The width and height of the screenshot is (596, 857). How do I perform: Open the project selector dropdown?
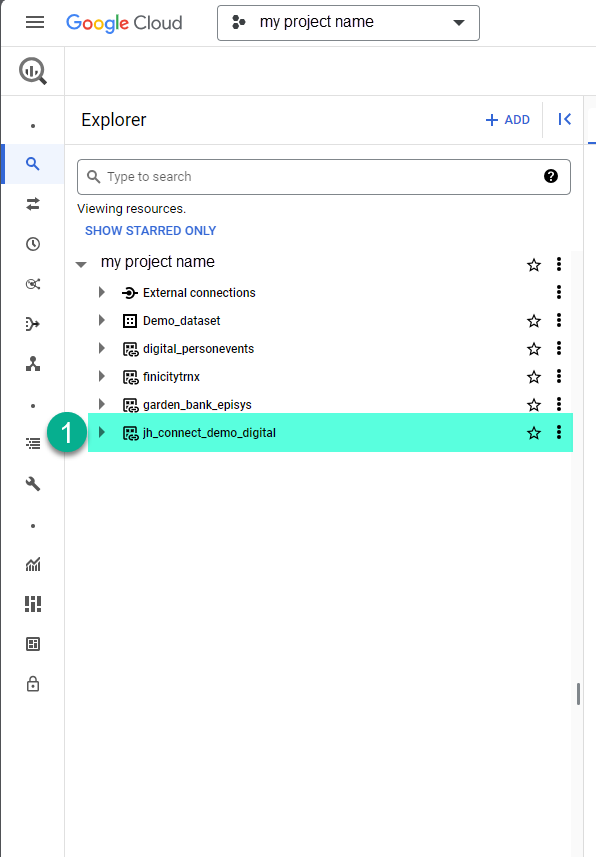point(348,22)
